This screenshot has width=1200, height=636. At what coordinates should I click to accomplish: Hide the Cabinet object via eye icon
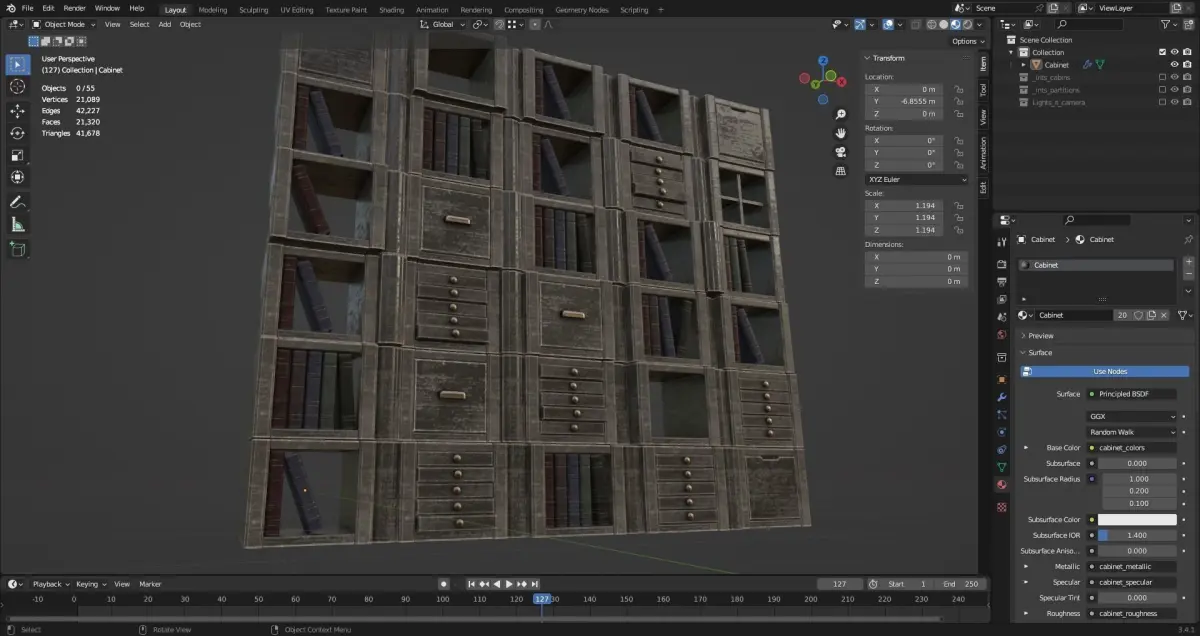pos(1174,64)
